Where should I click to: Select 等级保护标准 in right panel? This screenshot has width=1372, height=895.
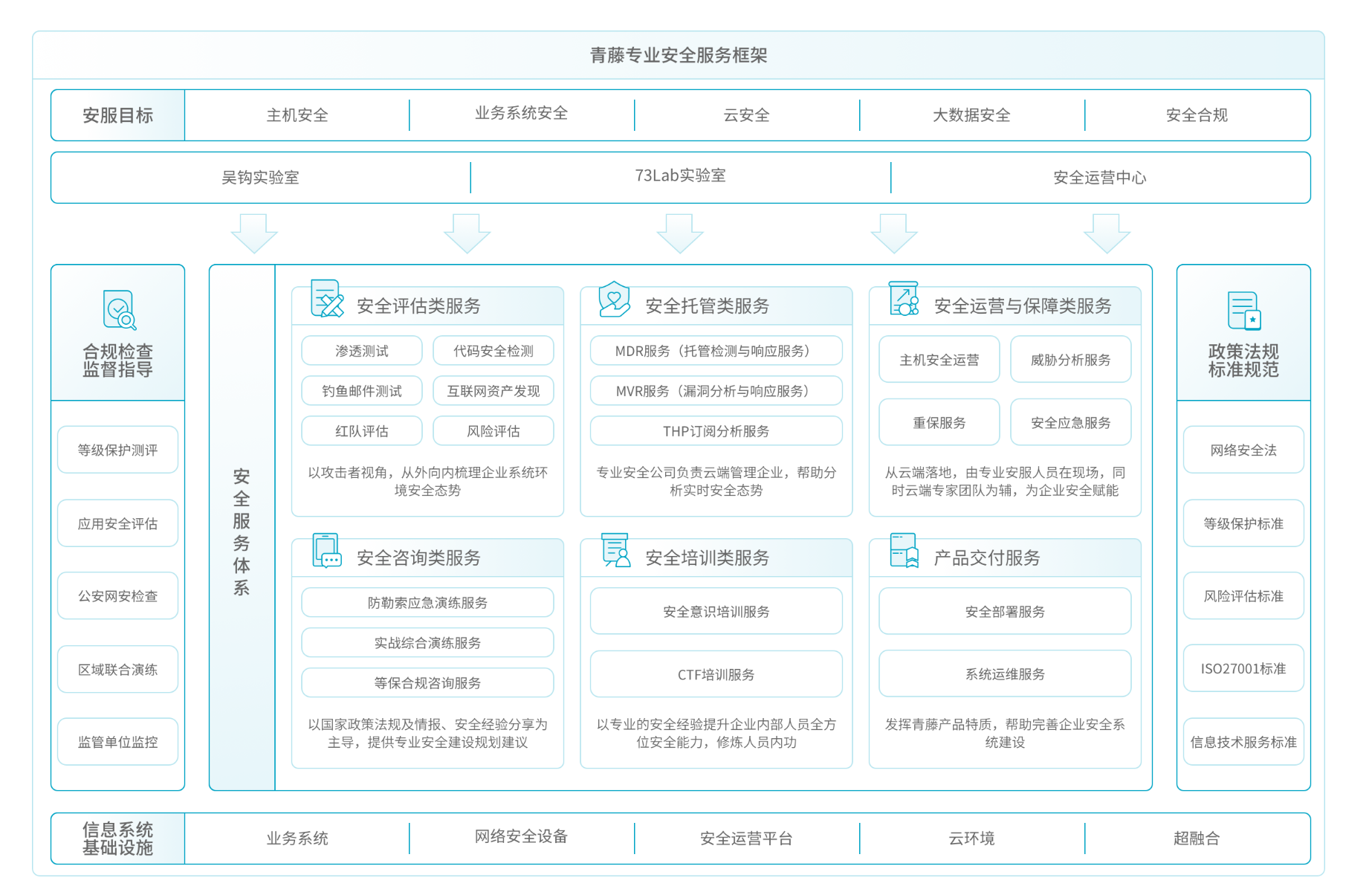(1244, 523)
